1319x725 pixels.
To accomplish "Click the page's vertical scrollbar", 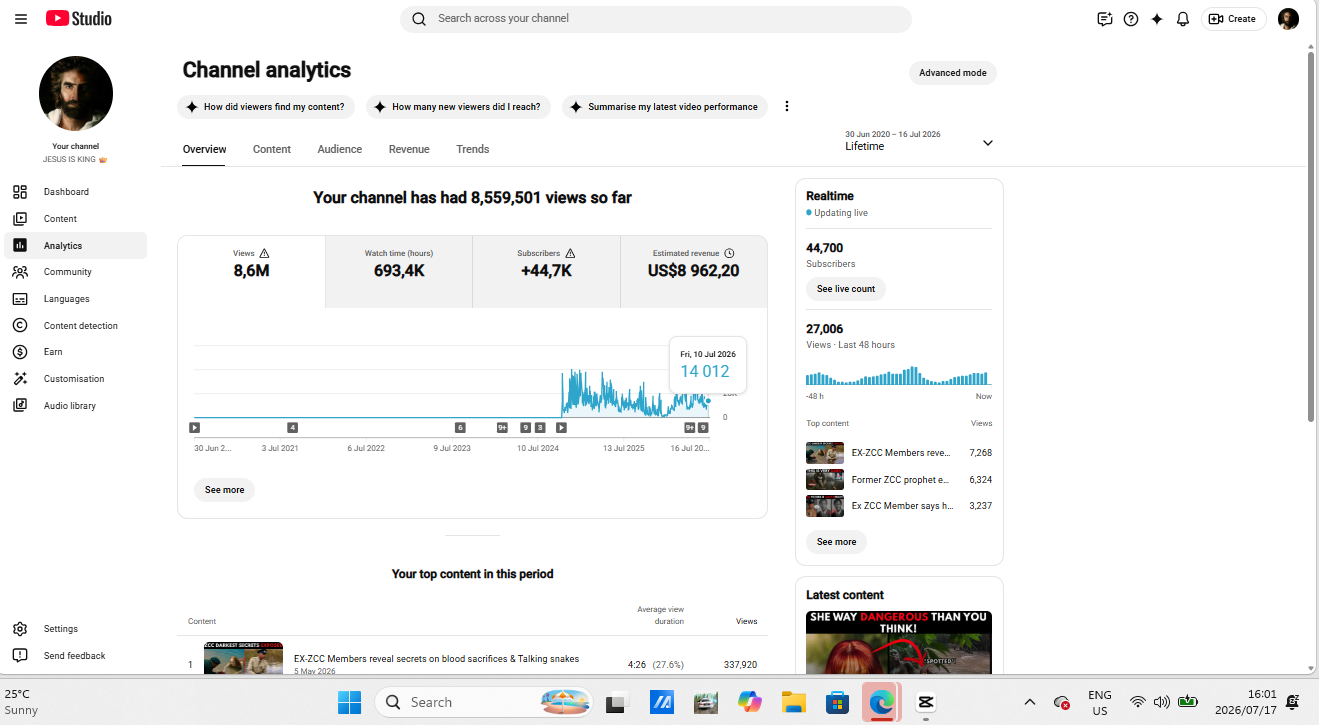I will pyautogui.click(x=1311, y=235).
